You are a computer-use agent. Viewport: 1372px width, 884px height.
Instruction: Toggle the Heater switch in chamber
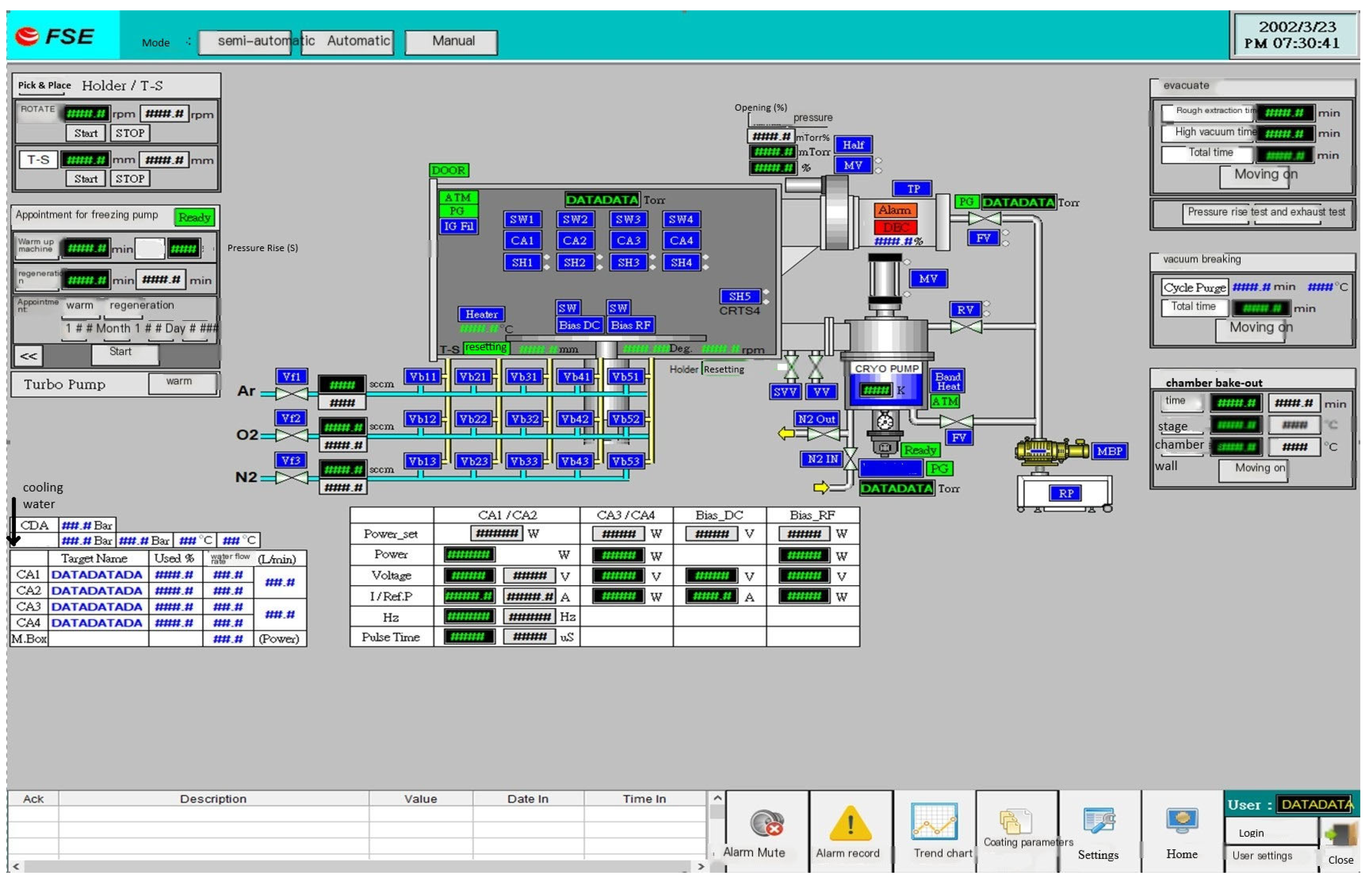[481, 315]
